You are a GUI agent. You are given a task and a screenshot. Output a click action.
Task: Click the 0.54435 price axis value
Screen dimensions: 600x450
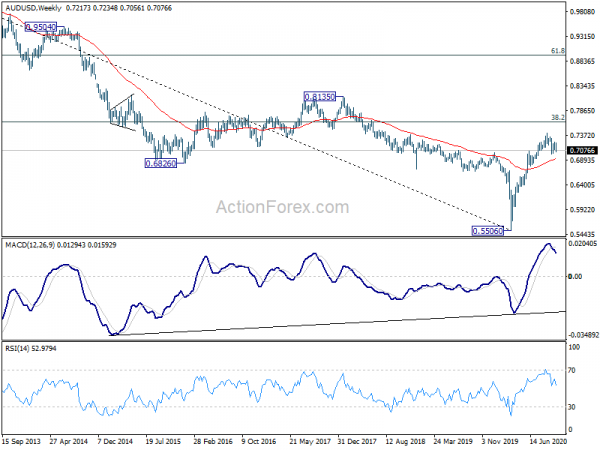[582, 234]
